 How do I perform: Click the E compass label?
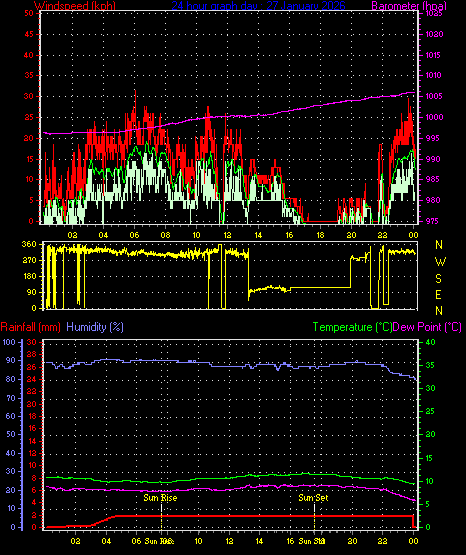coord(438,294)
